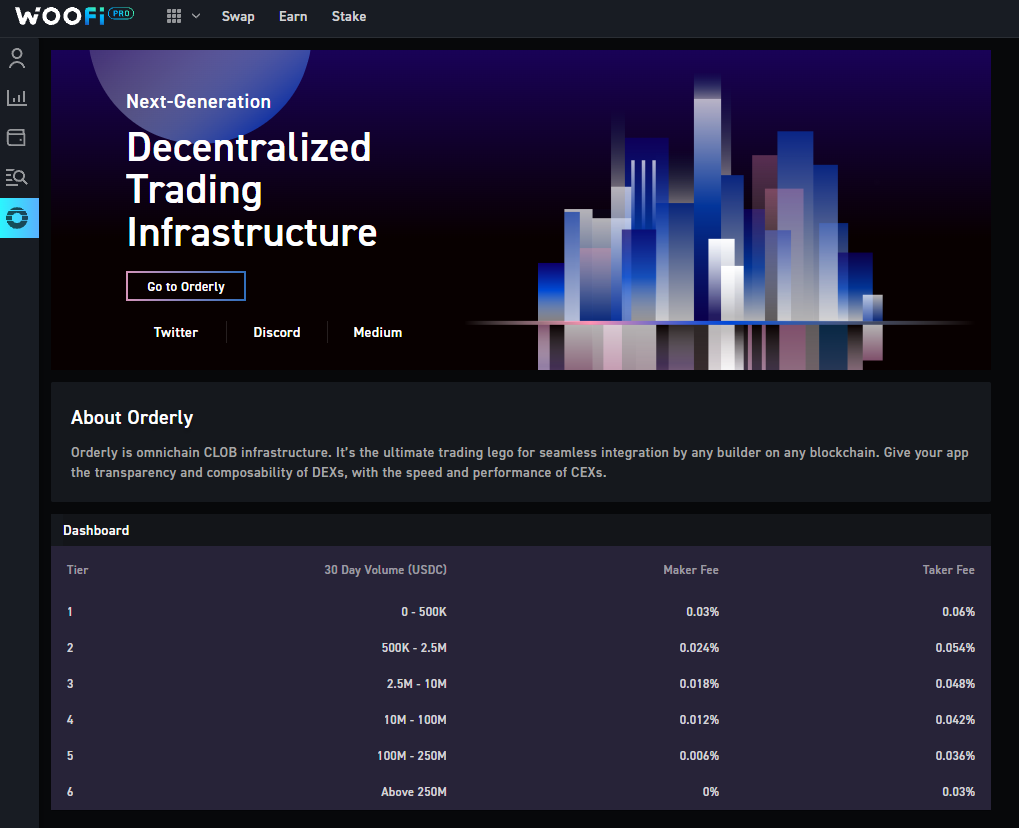Click the 30 Day Volume column header
The width and height of the screenshot is (1019, 828).
(x=385, y=570)
